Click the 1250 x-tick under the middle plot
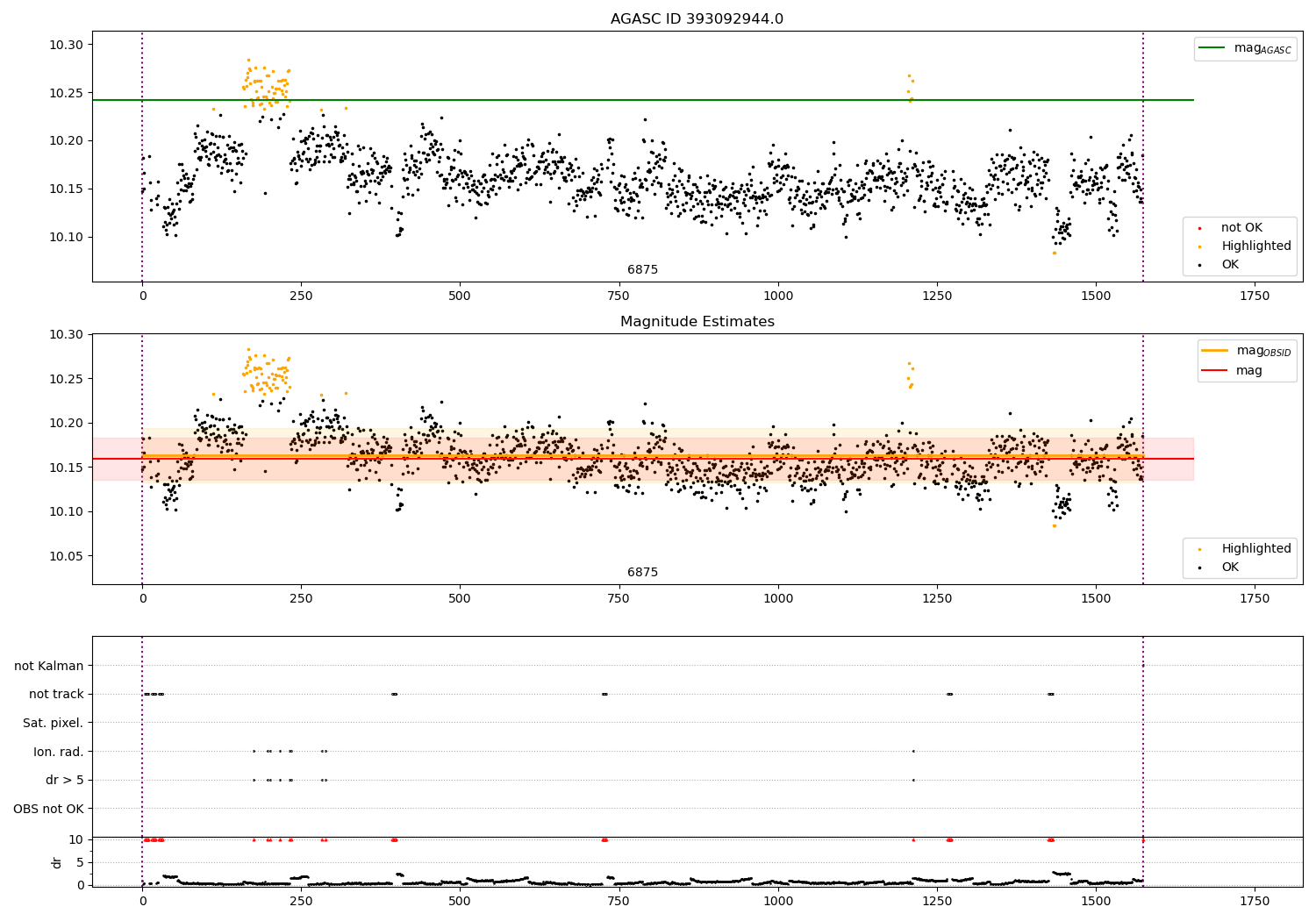1316x921 pixels. click(937, 599)
